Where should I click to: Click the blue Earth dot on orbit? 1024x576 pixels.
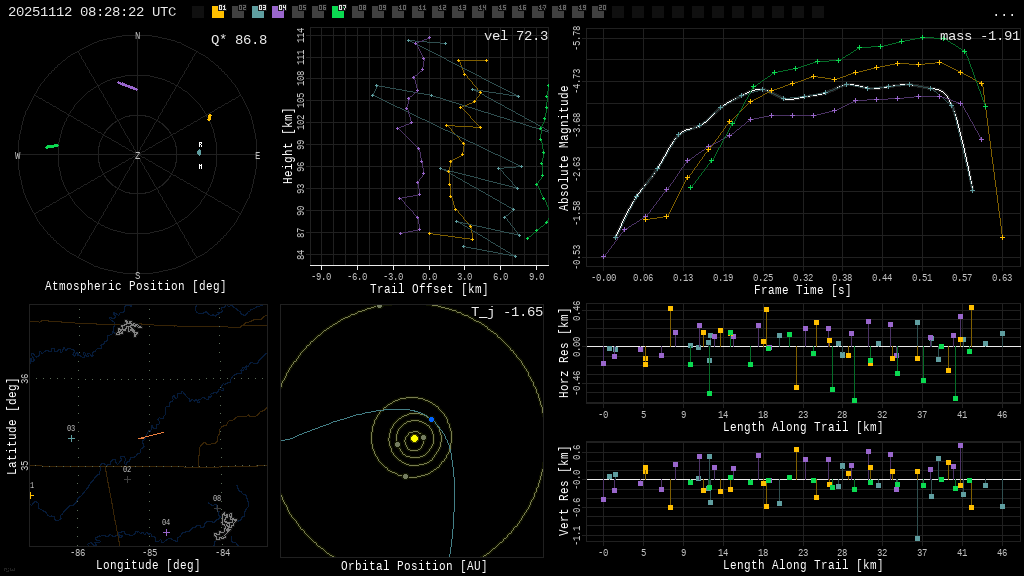pyautogui.click(x=432, y=419)
